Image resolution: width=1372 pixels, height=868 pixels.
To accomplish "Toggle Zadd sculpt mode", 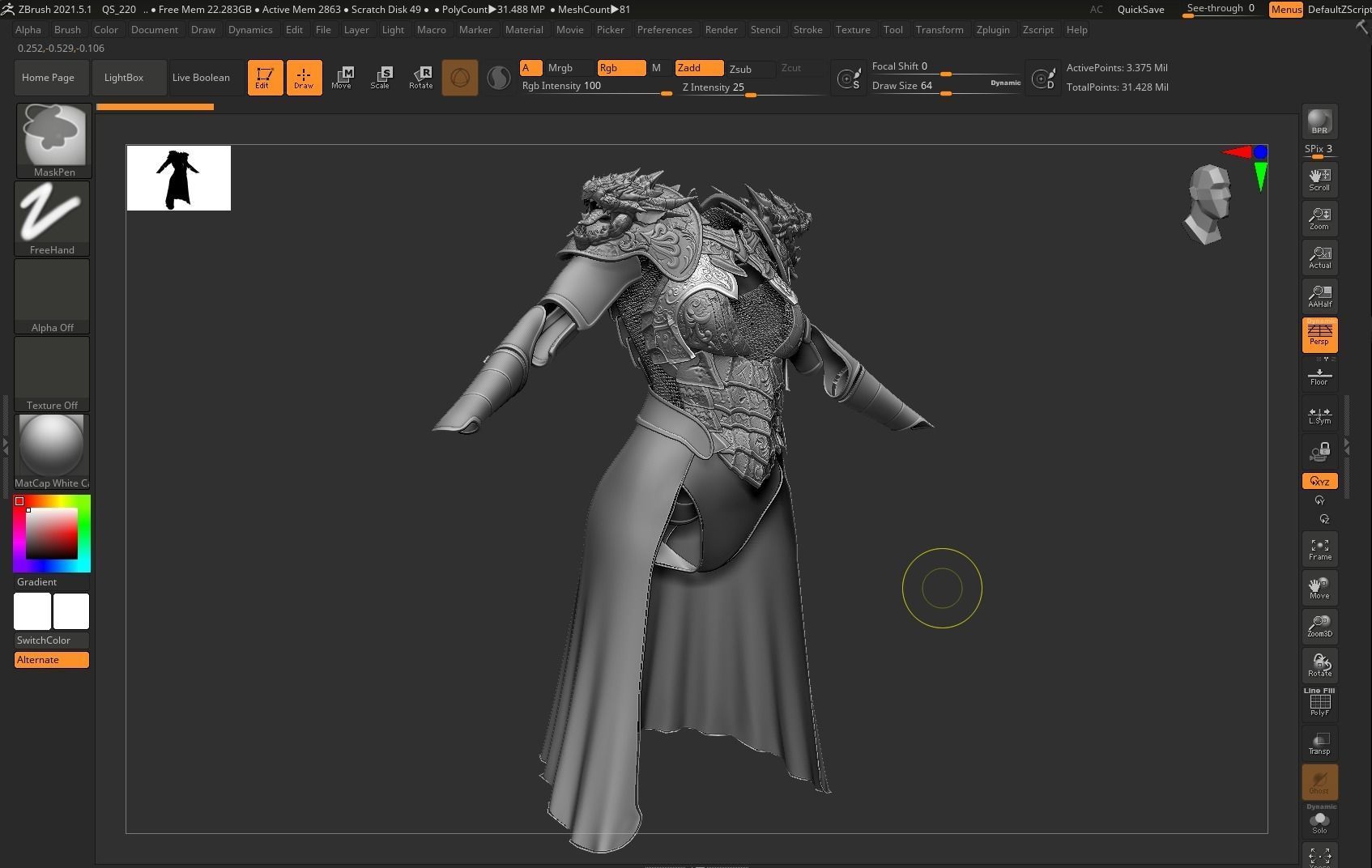I will point(700,68).
